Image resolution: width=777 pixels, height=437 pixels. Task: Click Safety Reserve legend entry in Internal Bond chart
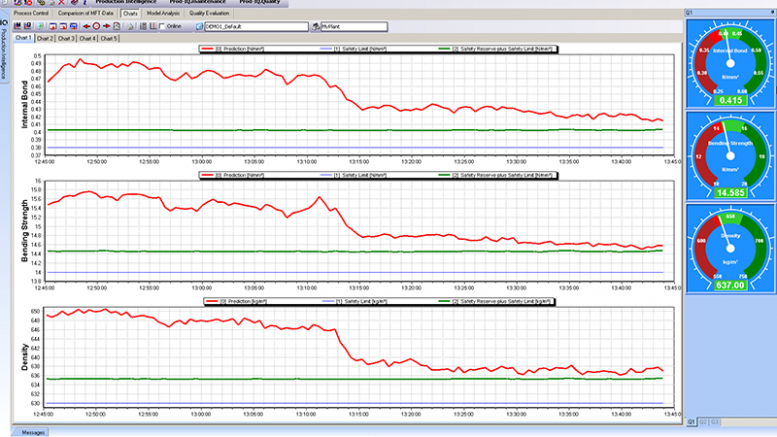(x=496, y=49)
